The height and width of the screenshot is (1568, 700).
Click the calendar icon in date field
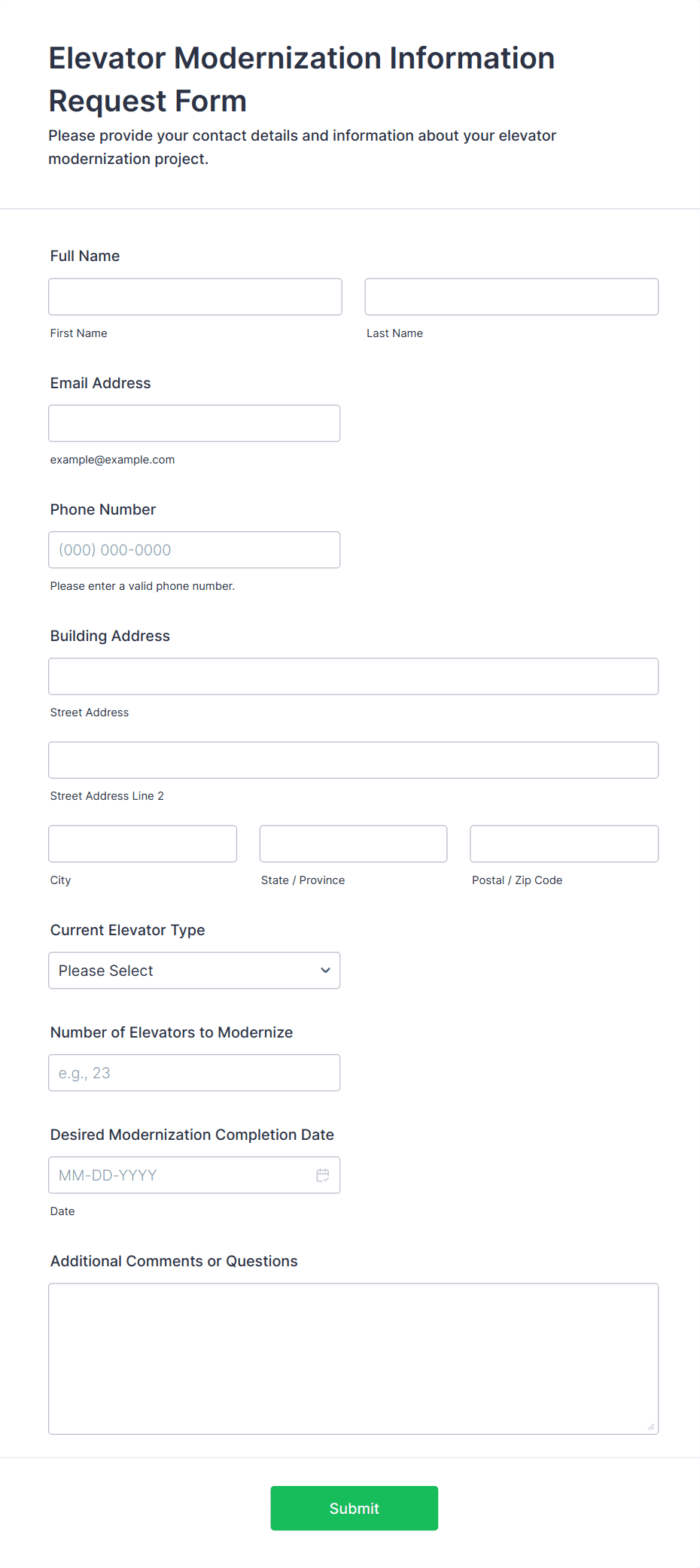pos(323,1175)
